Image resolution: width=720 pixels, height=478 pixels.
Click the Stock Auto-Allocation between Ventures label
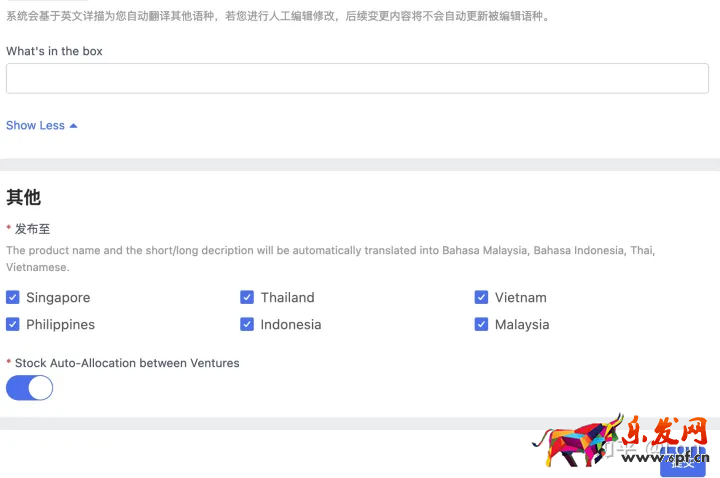[x=127, y=363]
